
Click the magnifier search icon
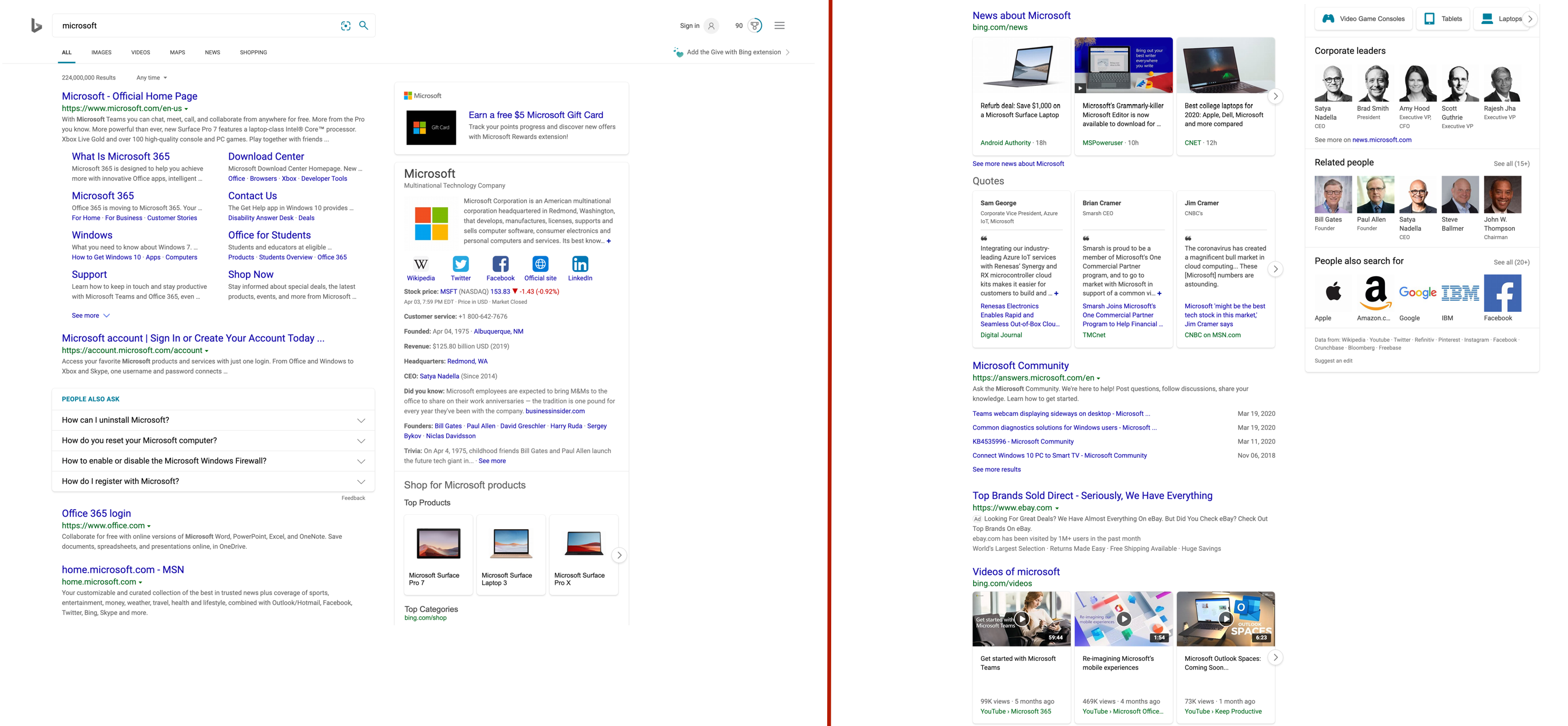[363, 26]
